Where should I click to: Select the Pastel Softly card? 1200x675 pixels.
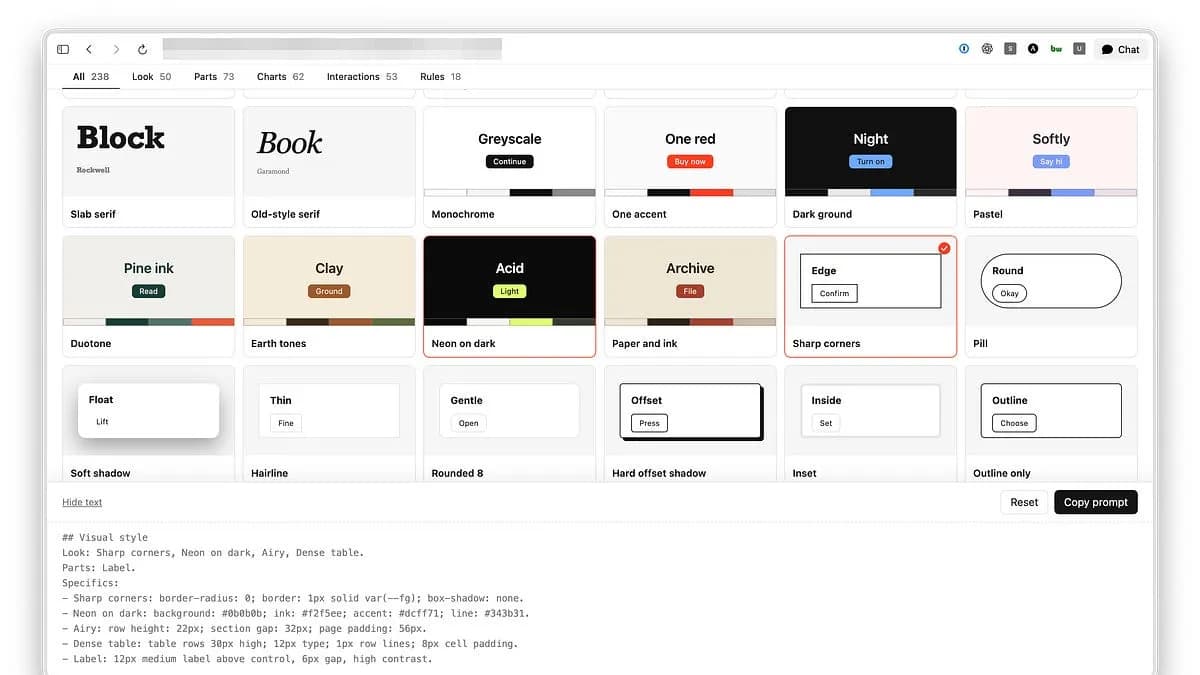point(1051,167)
